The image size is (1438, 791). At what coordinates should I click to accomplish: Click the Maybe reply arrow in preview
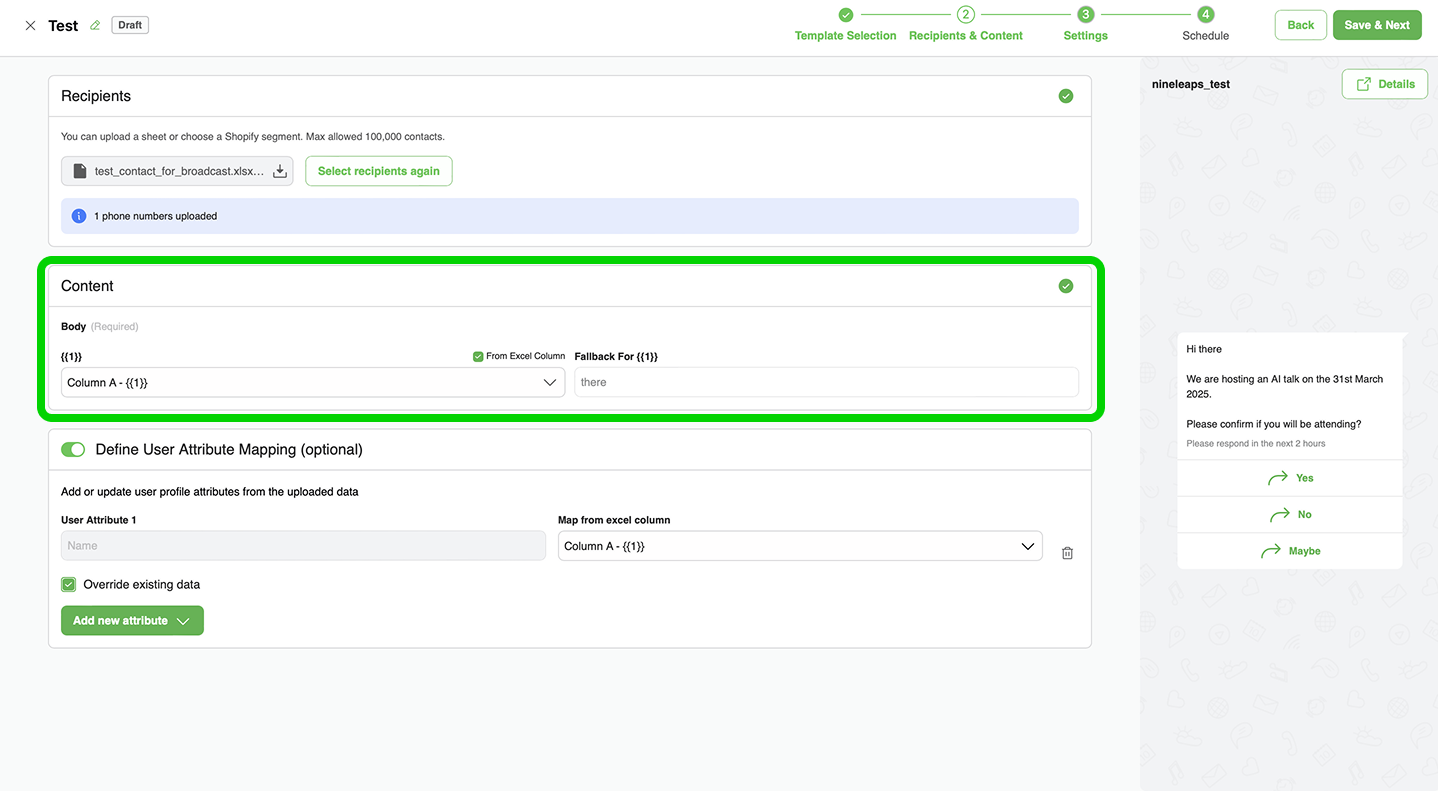coord(1270,551)
